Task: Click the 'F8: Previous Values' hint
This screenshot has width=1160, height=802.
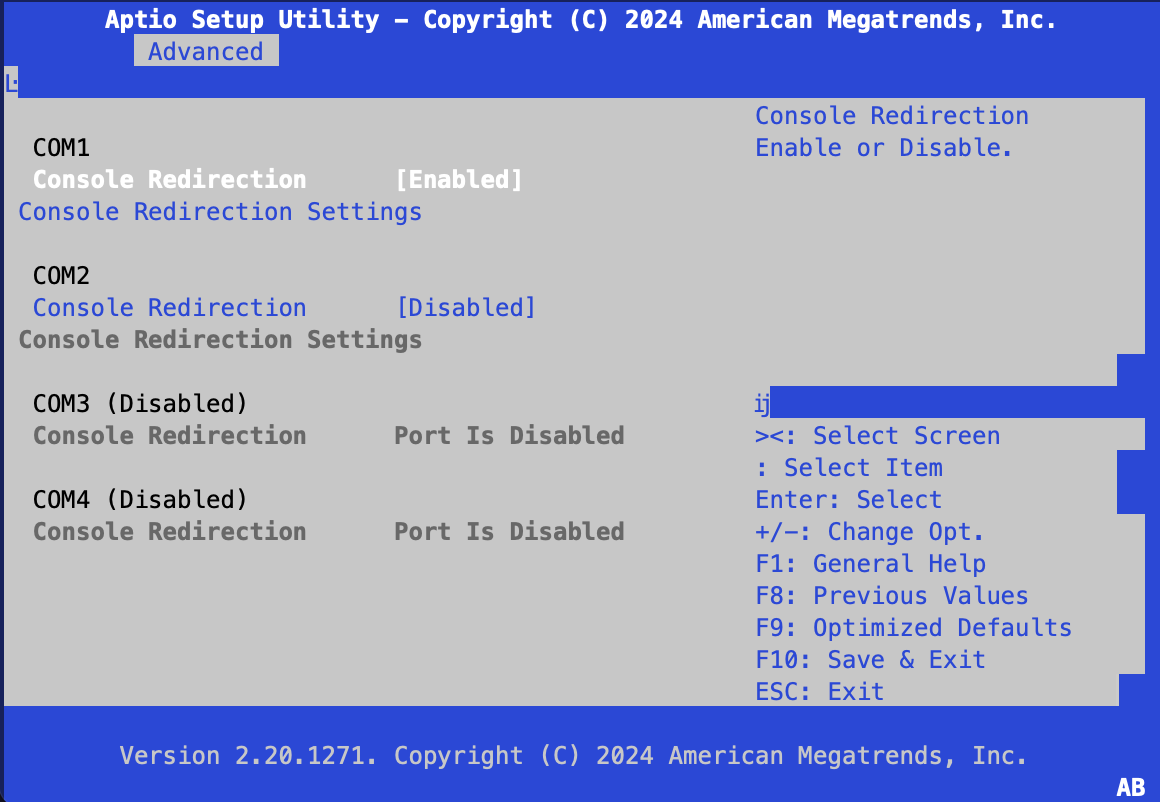Action: [892, 596]
